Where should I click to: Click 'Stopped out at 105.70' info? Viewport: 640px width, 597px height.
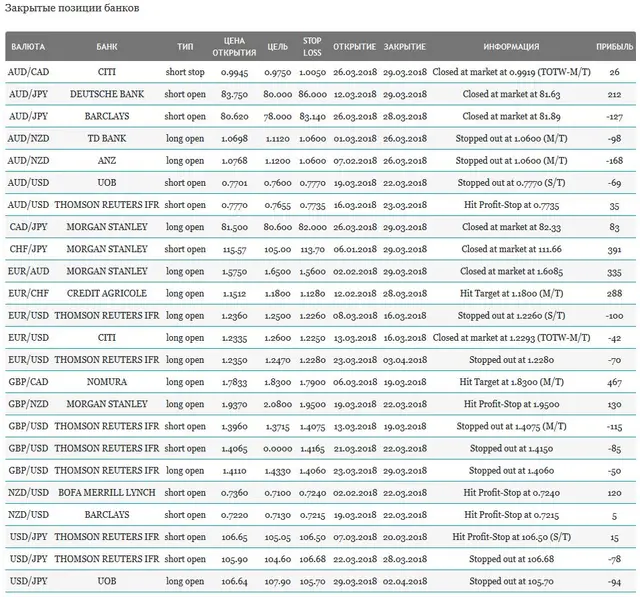click(511, 581)
